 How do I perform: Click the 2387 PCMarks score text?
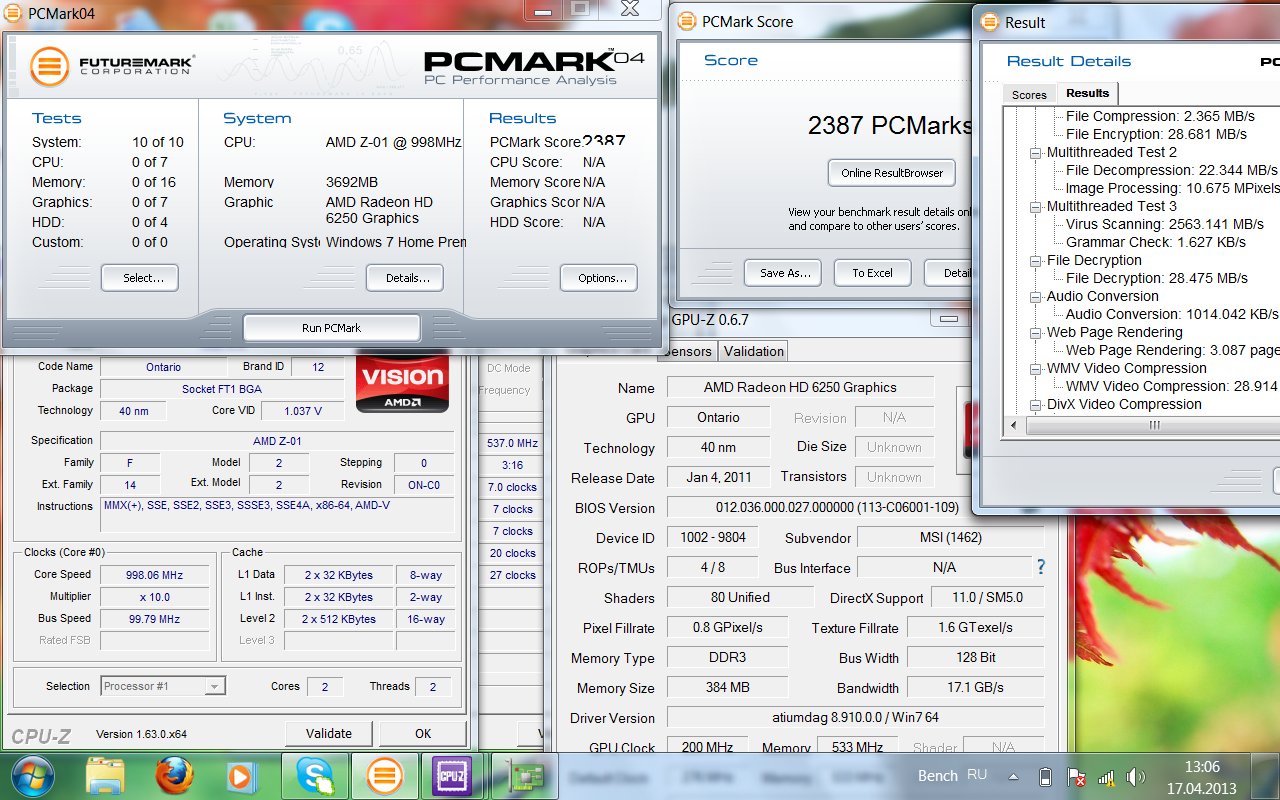(890, 126)
